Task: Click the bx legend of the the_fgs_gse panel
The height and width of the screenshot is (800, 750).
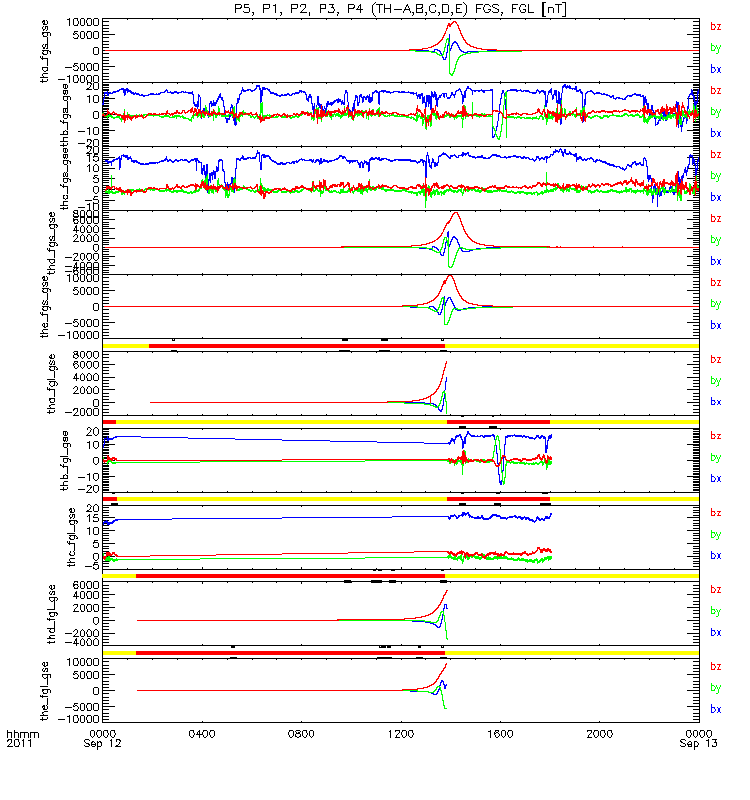Action: [x=716, y=325]
